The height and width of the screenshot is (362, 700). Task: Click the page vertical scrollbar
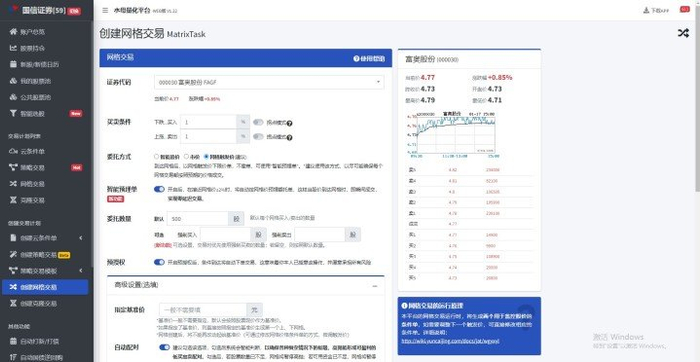(x=697, y=98)
